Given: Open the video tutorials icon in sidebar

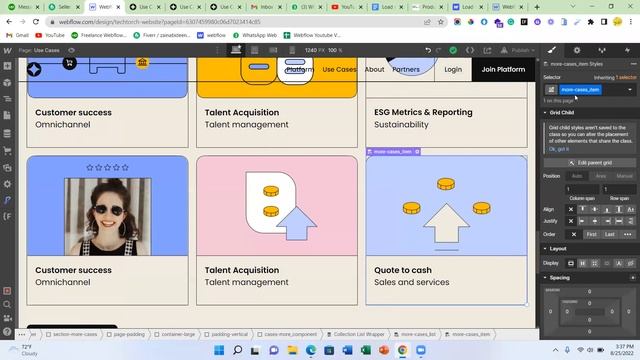Looking at the screenshot, I should 7,318.
